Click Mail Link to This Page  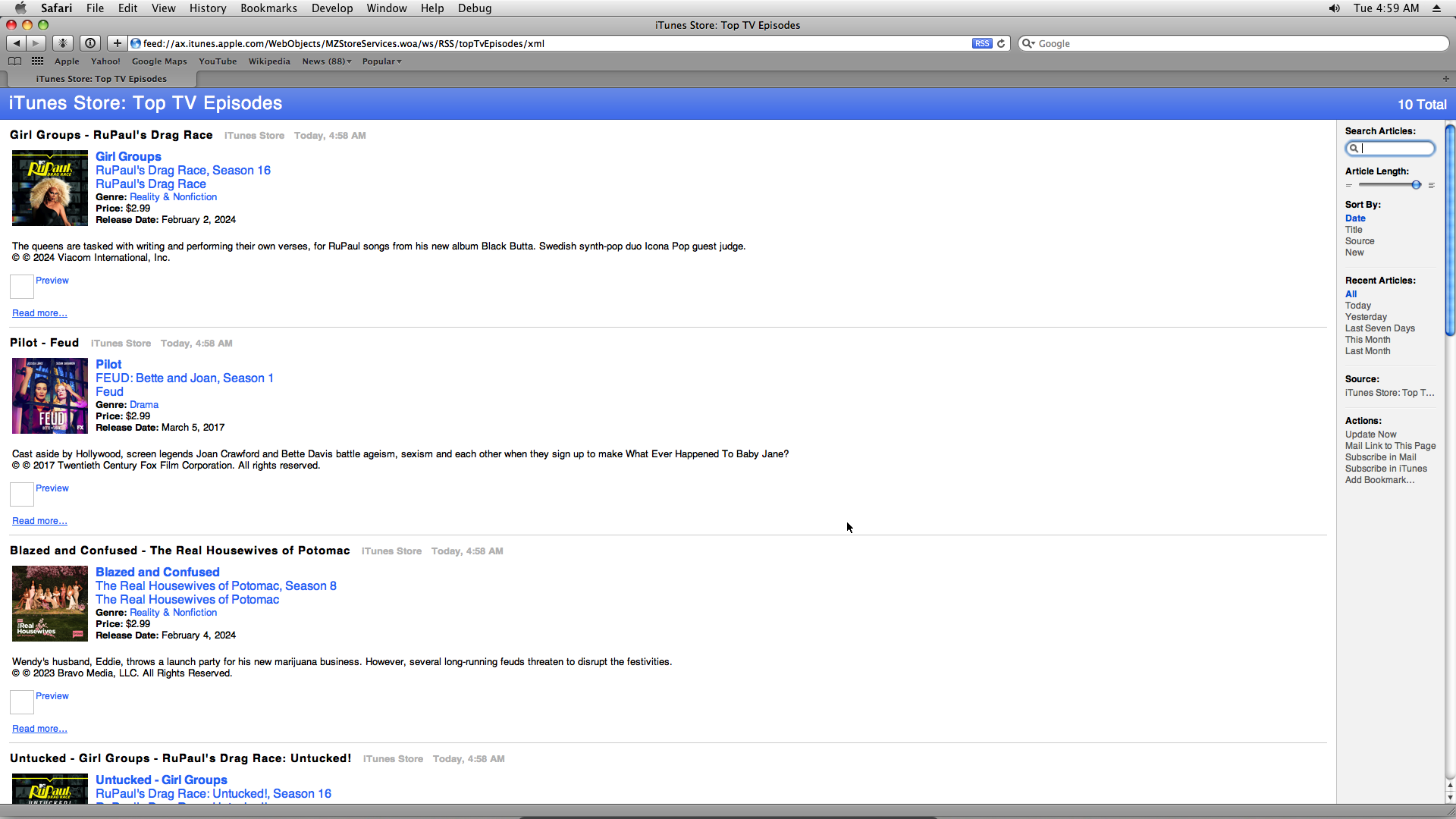1391,446
